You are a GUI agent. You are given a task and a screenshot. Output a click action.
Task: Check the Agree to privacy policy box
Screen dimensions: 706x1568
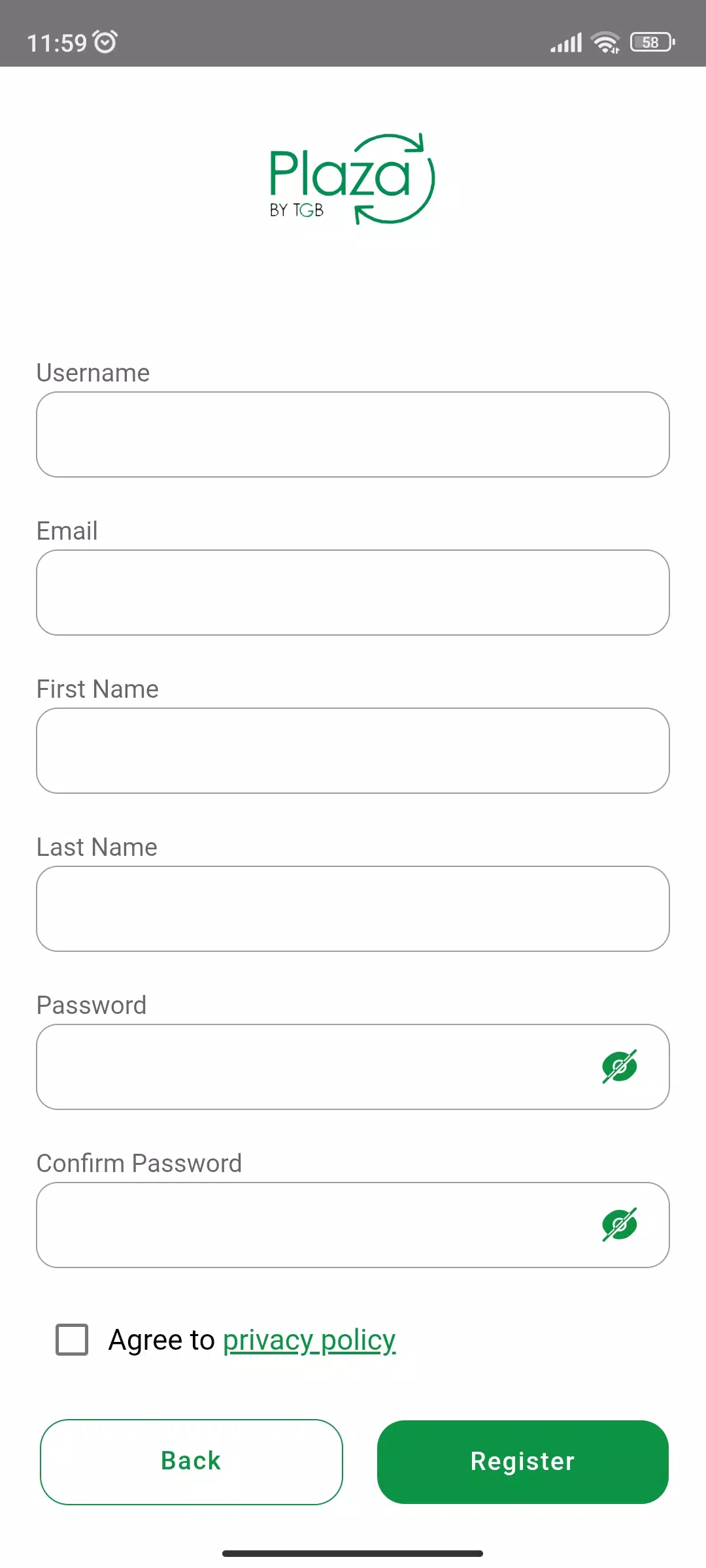[x=72, y=1340]
